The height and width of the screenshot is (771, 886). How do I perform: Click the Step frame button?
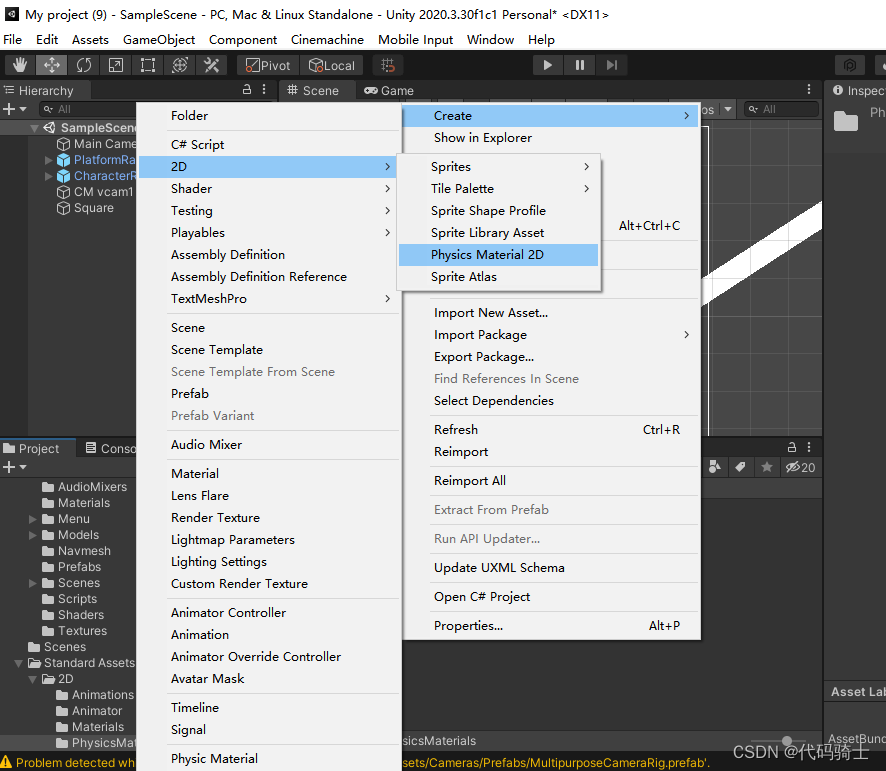pos(612,65)
